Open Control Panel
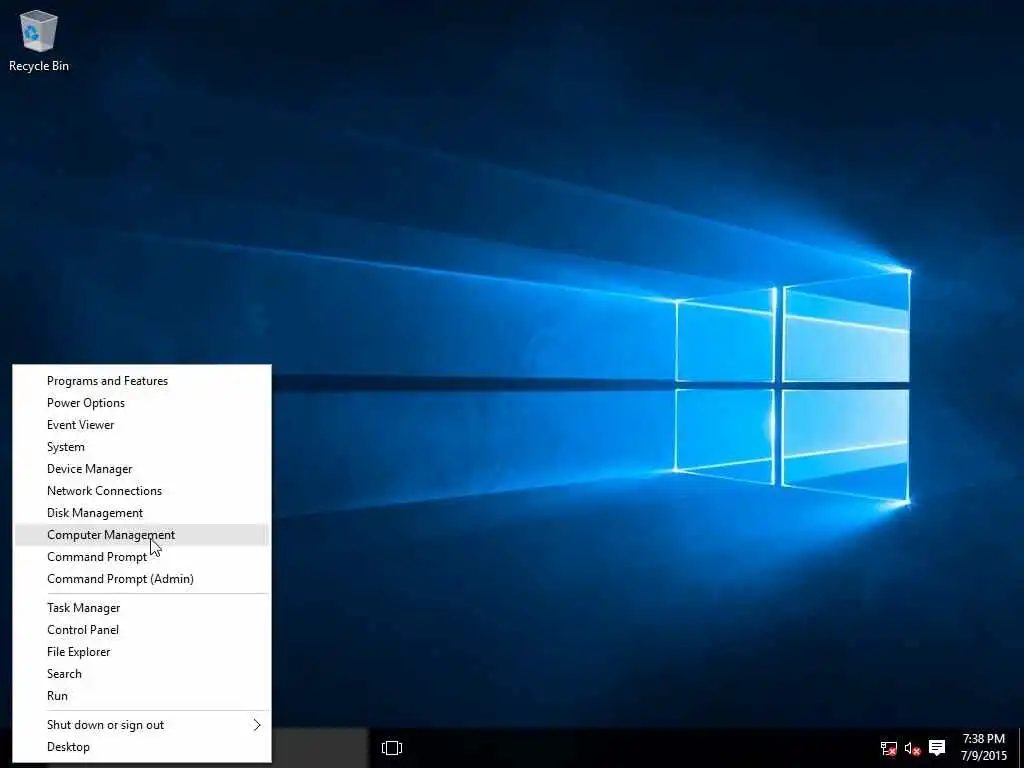The height and width of the screenshot is (768, 1024). tap(142, 630)
